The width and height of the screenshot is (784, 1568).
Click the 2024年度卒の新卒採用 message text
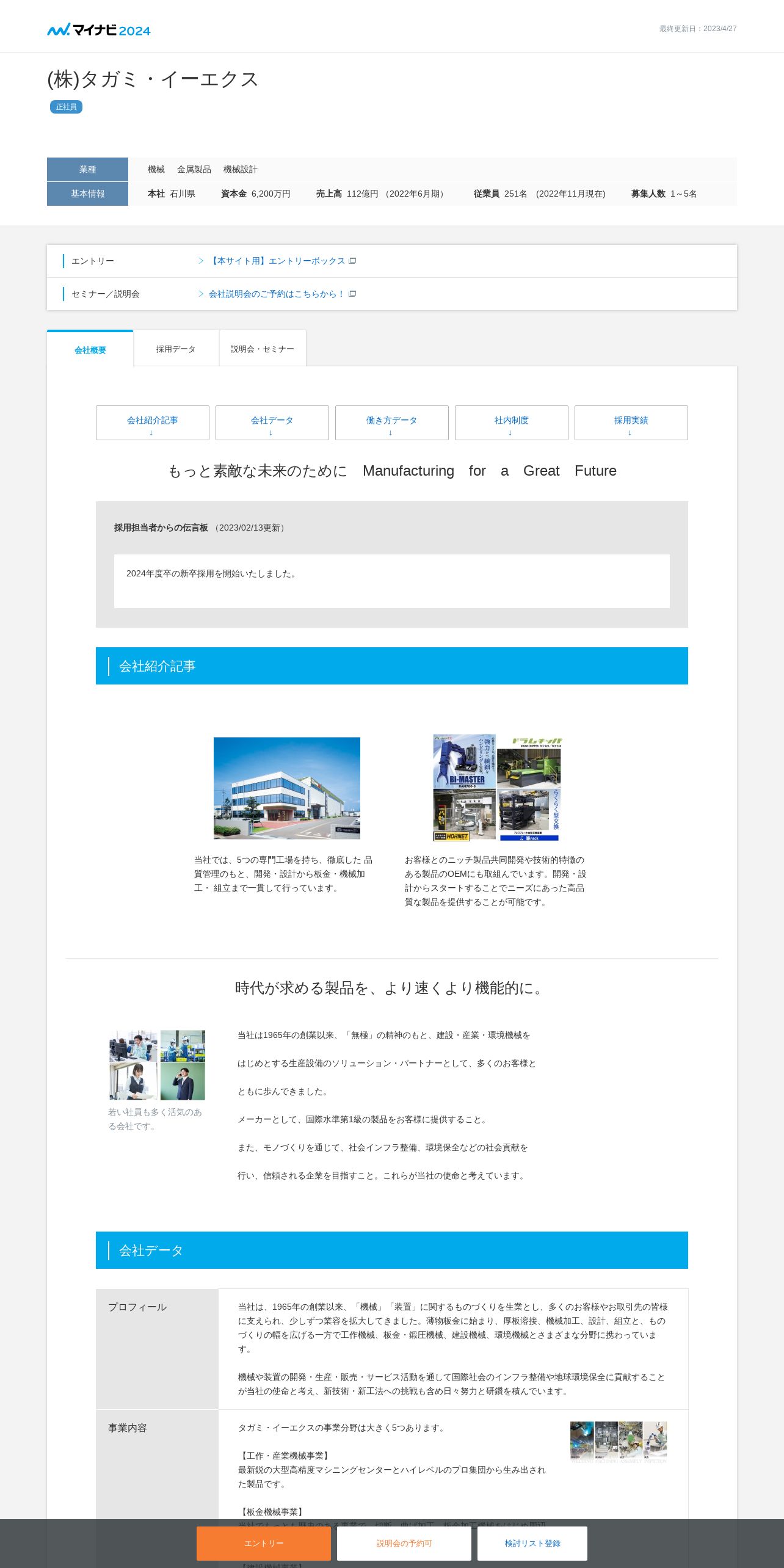point(211,573)
